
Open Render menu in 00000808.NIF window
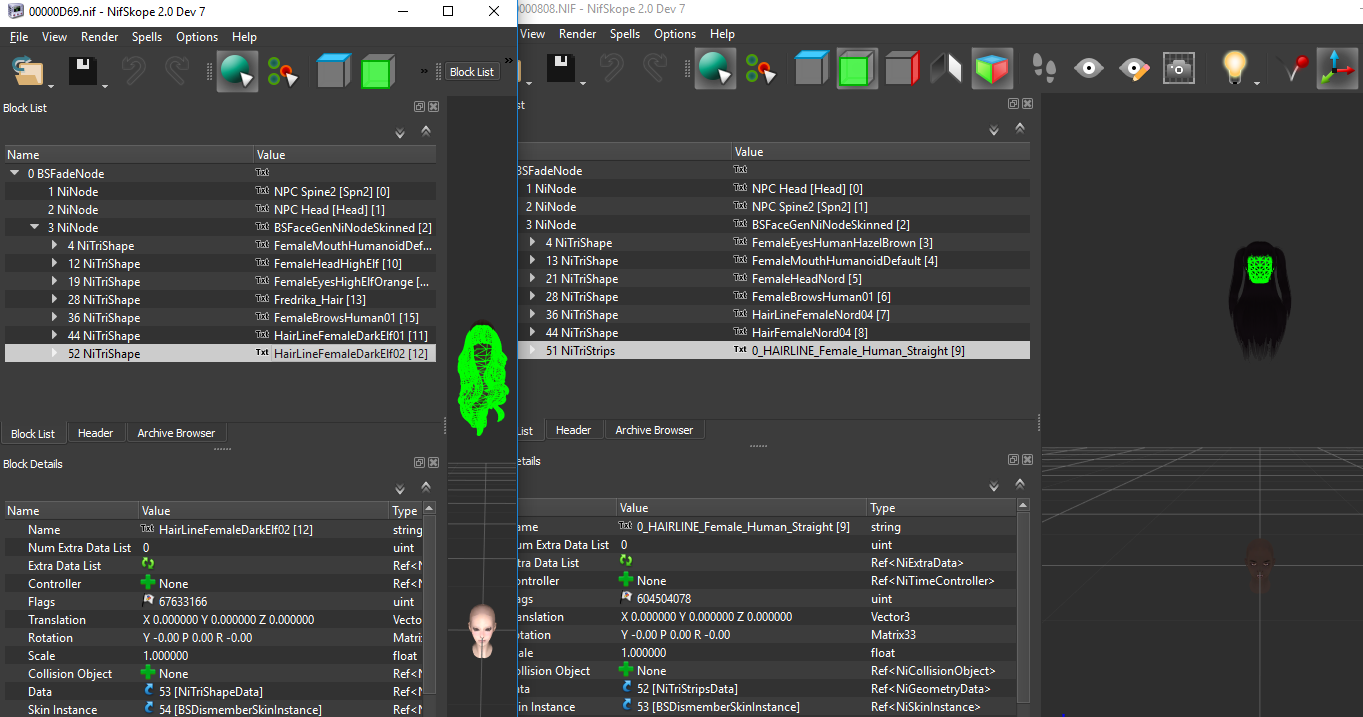578,34
